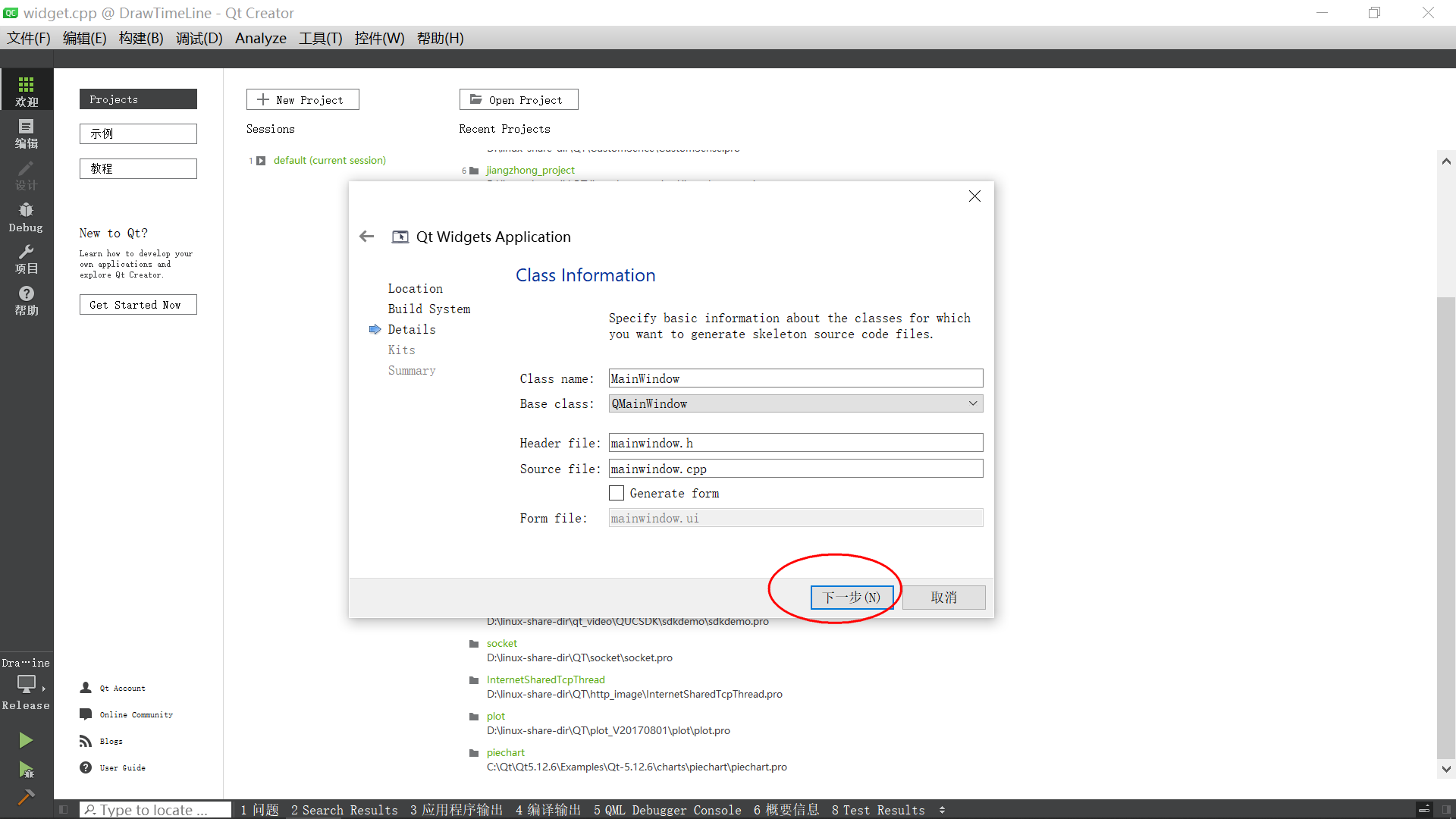
Task: Toggle left sidebar visibility button
Action: (64, 810)
